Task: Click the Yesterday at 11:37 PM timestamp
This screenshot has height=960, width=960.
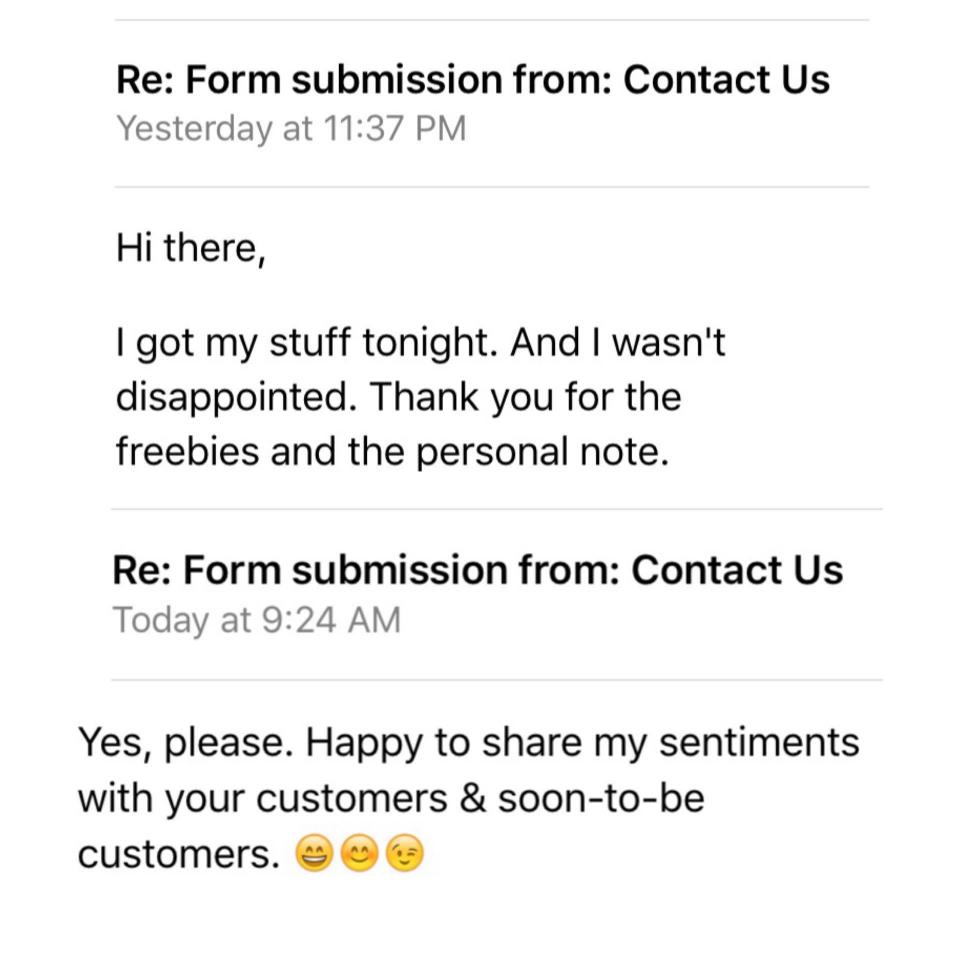Action: coord(291,129)
